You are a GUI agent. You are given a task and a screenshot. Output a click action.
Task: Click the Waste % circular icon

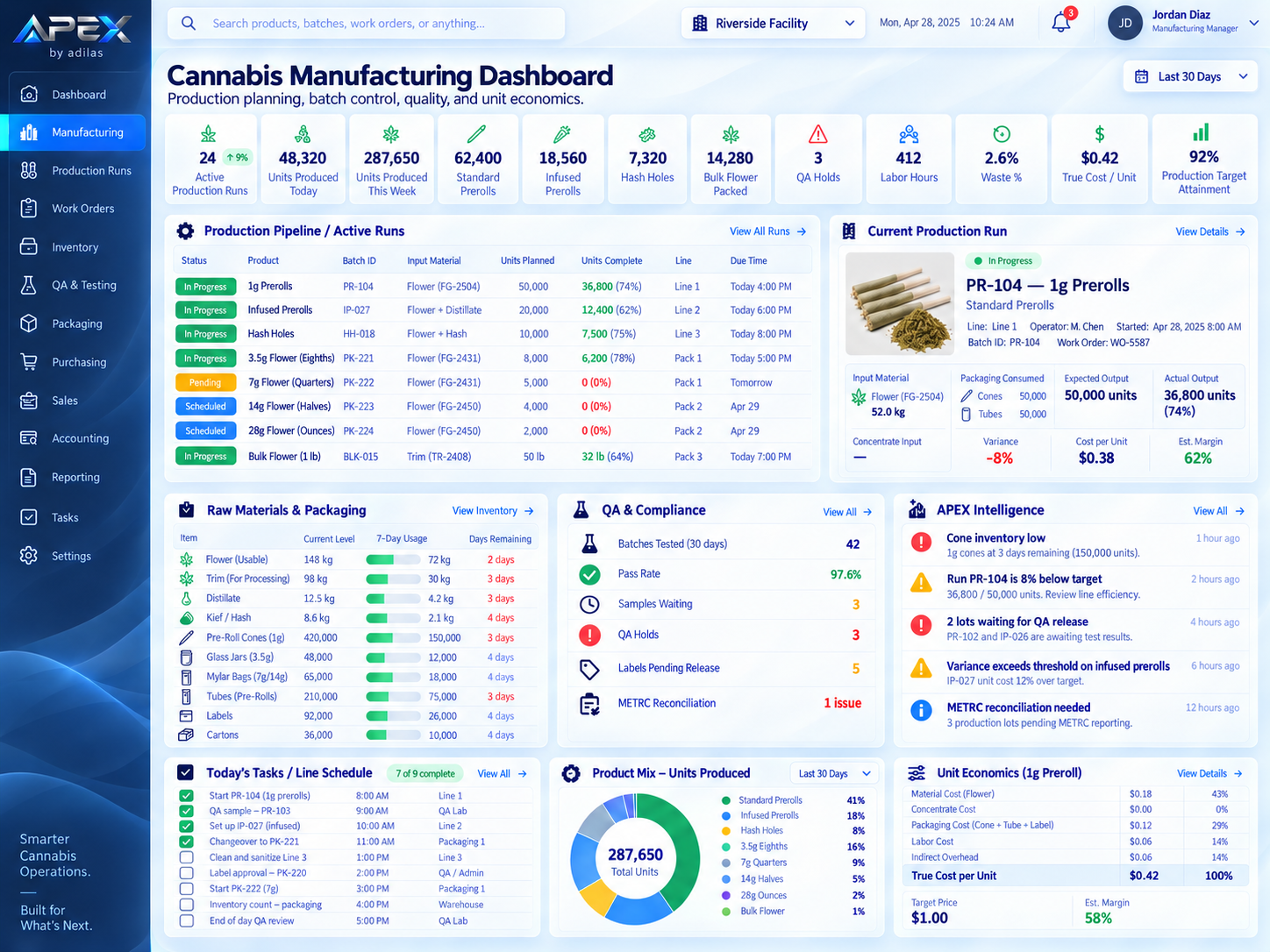pos(1001,134)
